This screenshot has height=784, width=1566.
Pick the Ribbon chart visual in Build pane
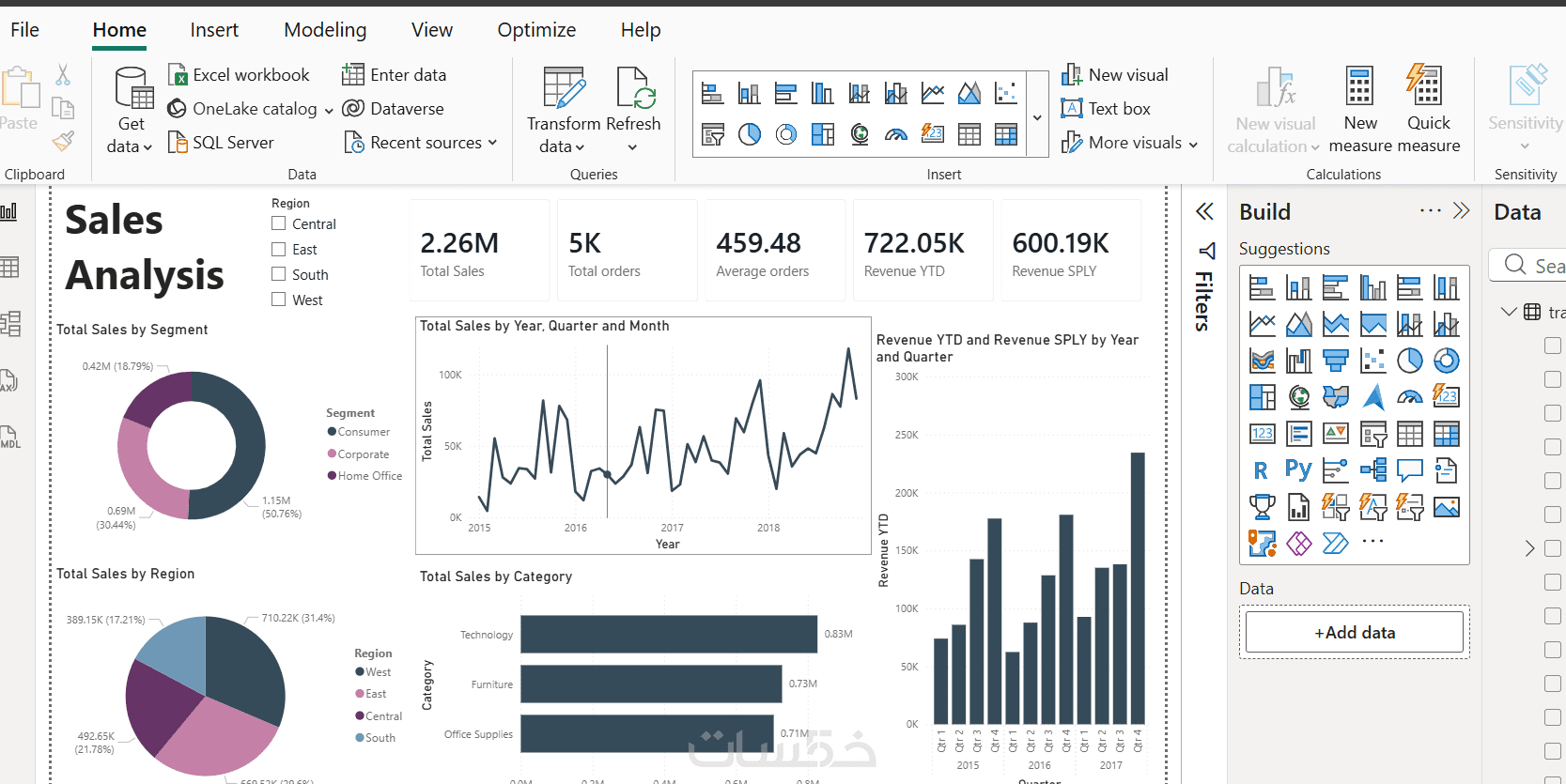click(1262, 361)
